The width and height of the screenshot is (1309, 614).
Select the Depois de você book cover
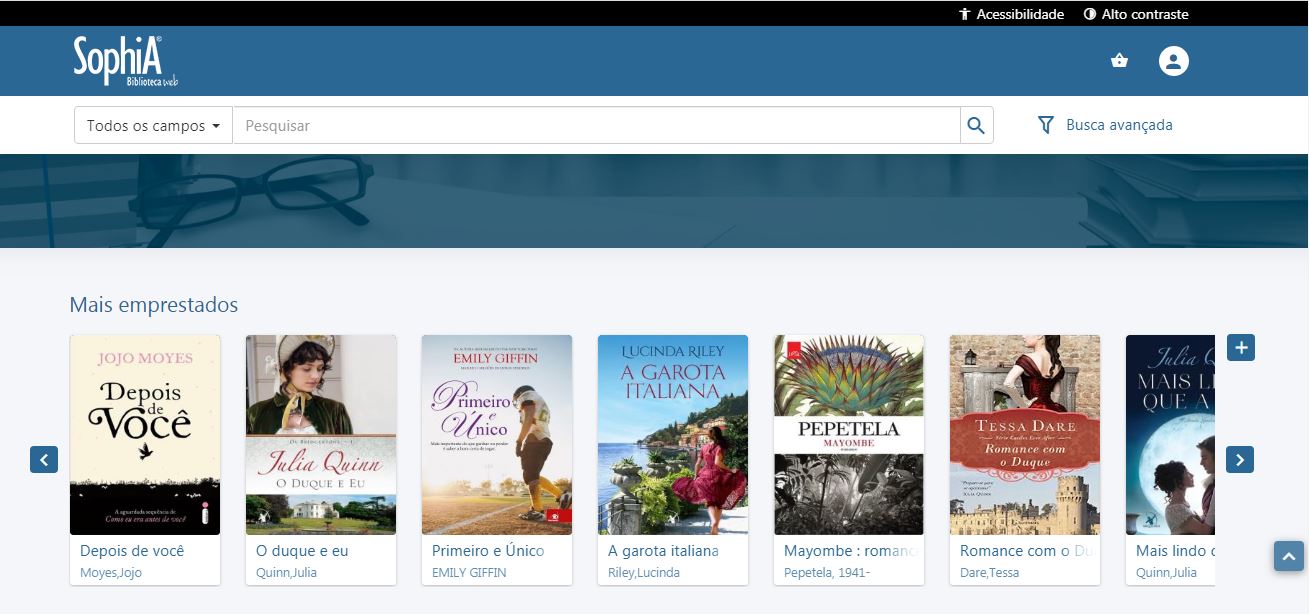(x=145, y=434)
